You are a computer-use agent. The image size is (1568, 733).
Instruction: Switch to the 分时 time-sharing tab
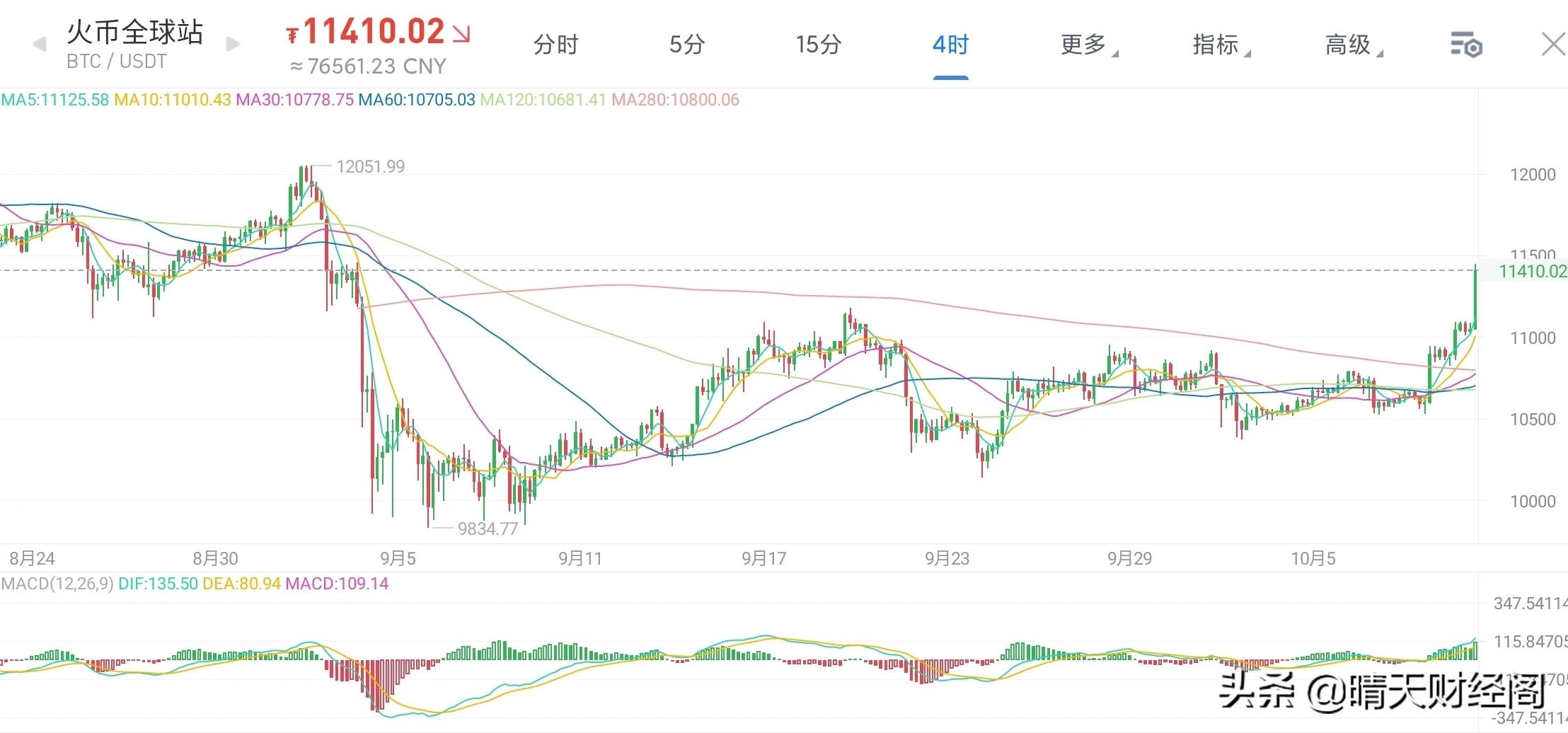(555, 45)
